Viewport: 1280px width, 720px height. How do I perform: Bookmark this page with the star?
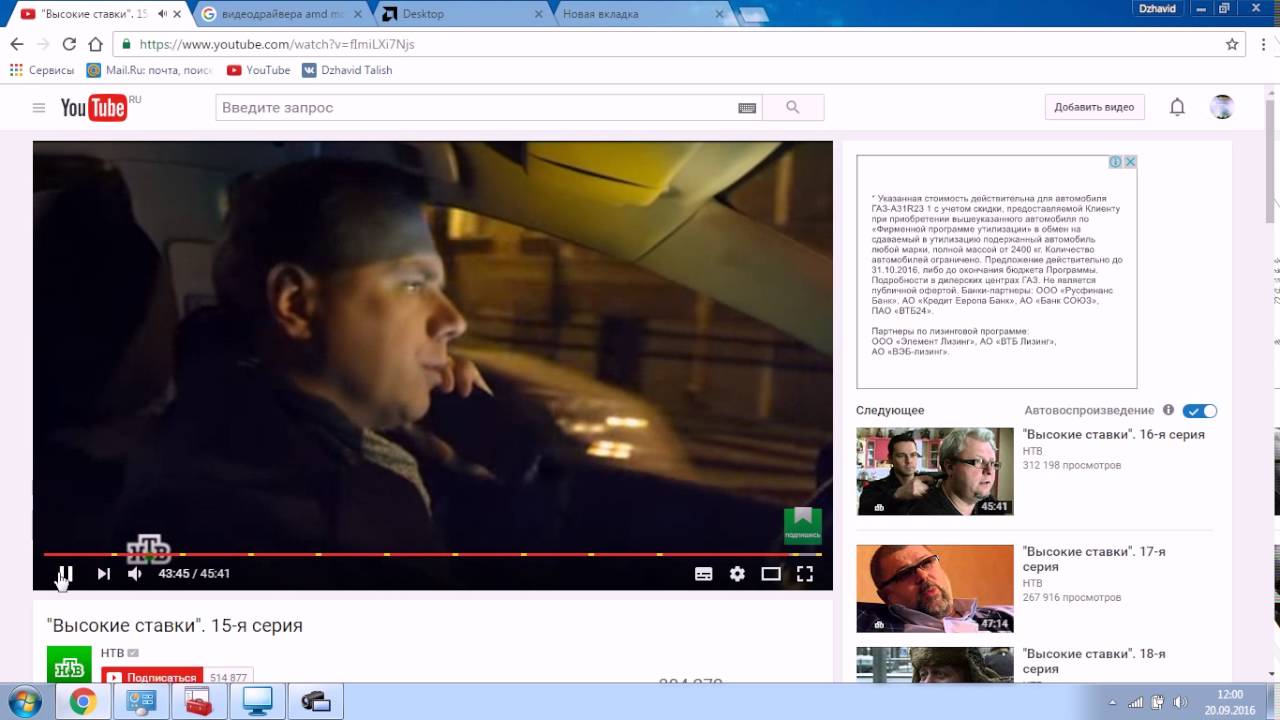point(1232,44)
